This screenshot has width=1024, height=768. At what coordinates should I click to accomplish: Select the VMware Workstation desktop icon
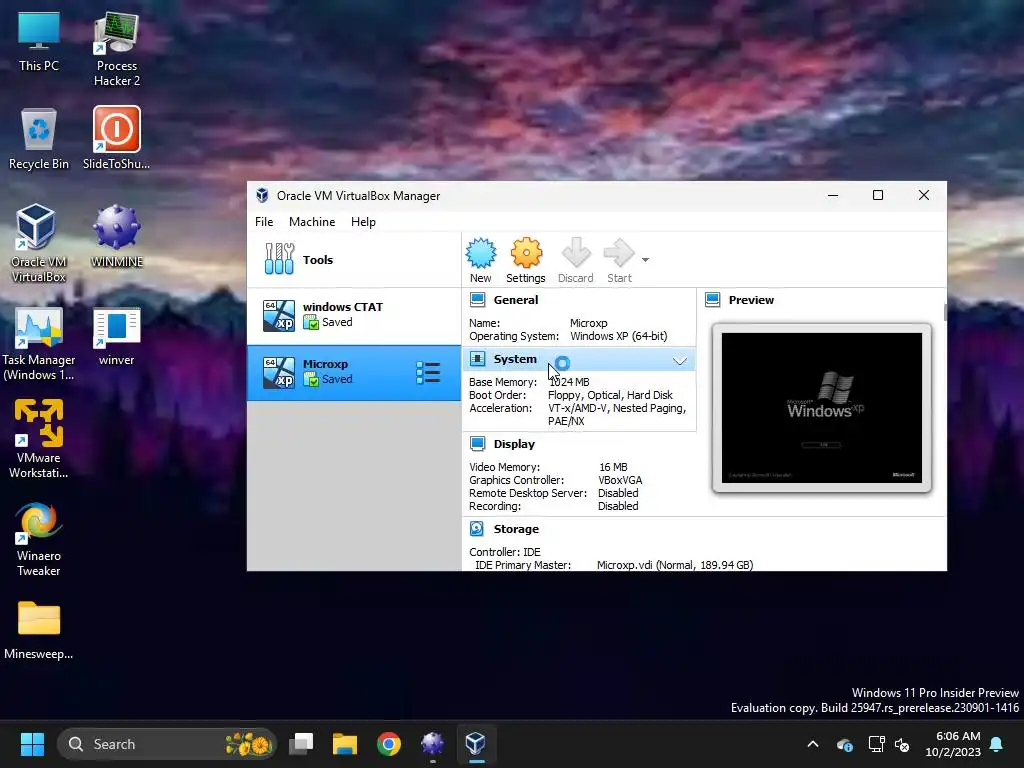coord(39,439)
